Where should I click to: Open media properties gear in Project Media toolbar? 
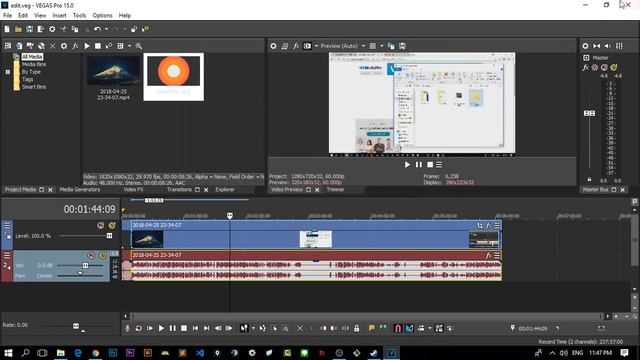coord(64,46)
